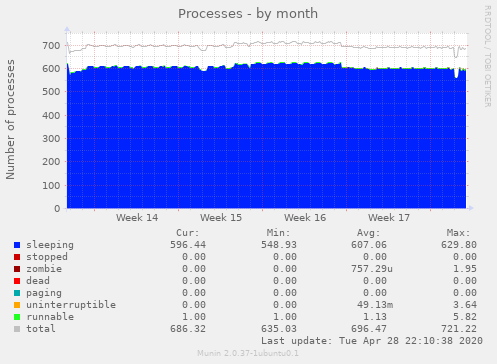Image resolution: width=497 pixels, height=364 pixels.
Task: Click the 'stopped' legend label
Action: click(x=47, y=257)
